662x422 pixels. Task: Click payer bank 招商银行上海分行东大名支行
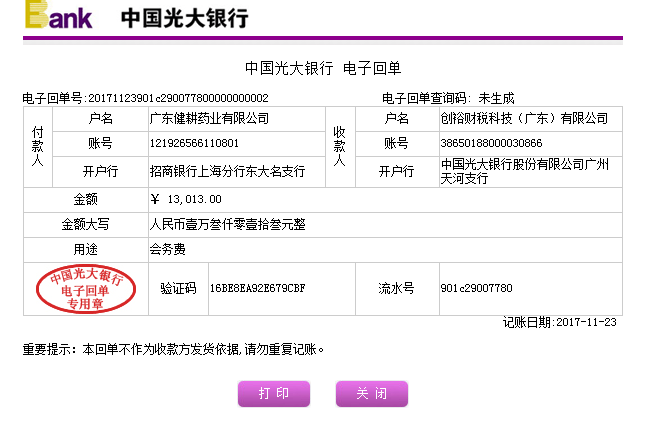tap(227, 171)
